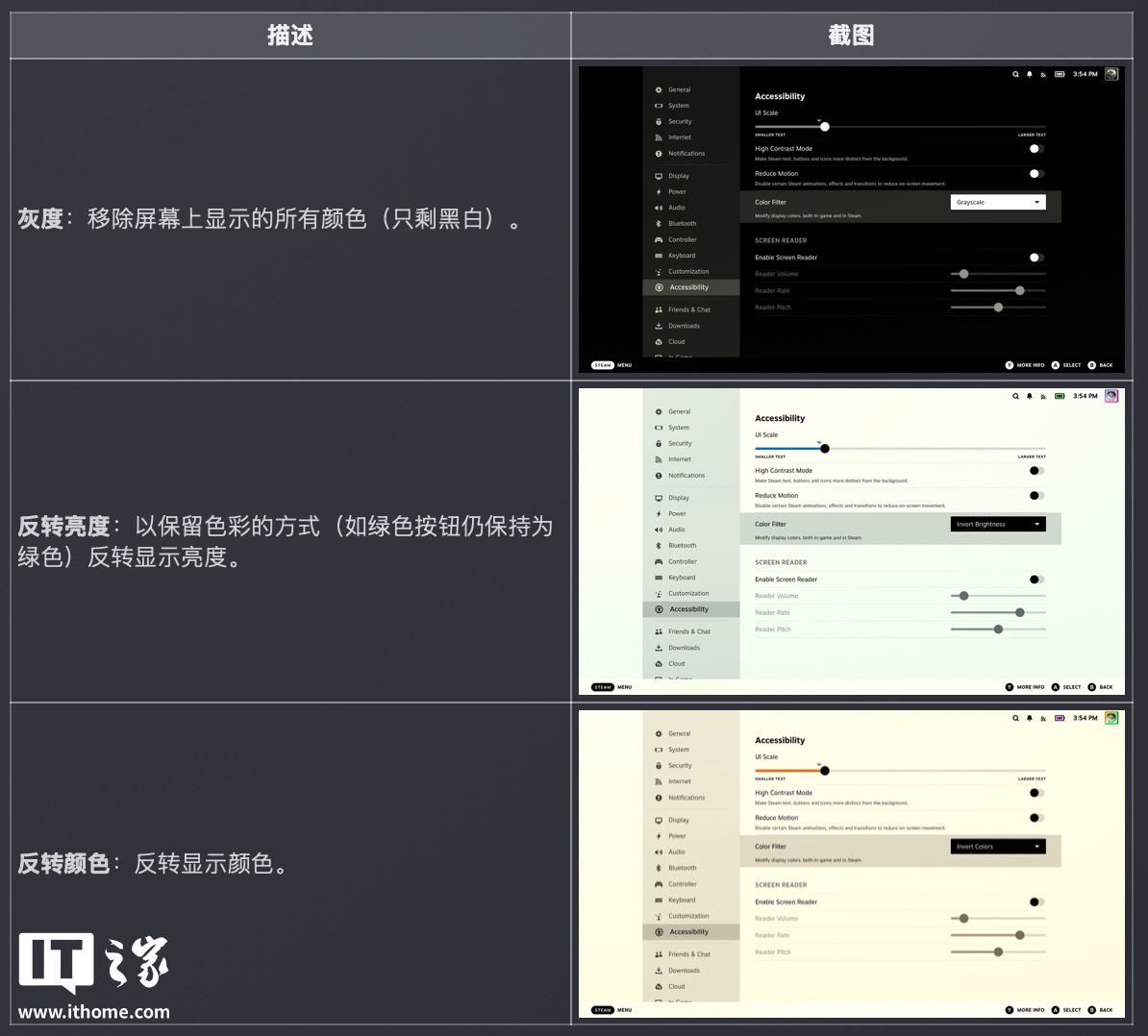1148x1036 pixels.
Task: Click battery icon in Grayscale screenshot
Action: pos(1060,74)
